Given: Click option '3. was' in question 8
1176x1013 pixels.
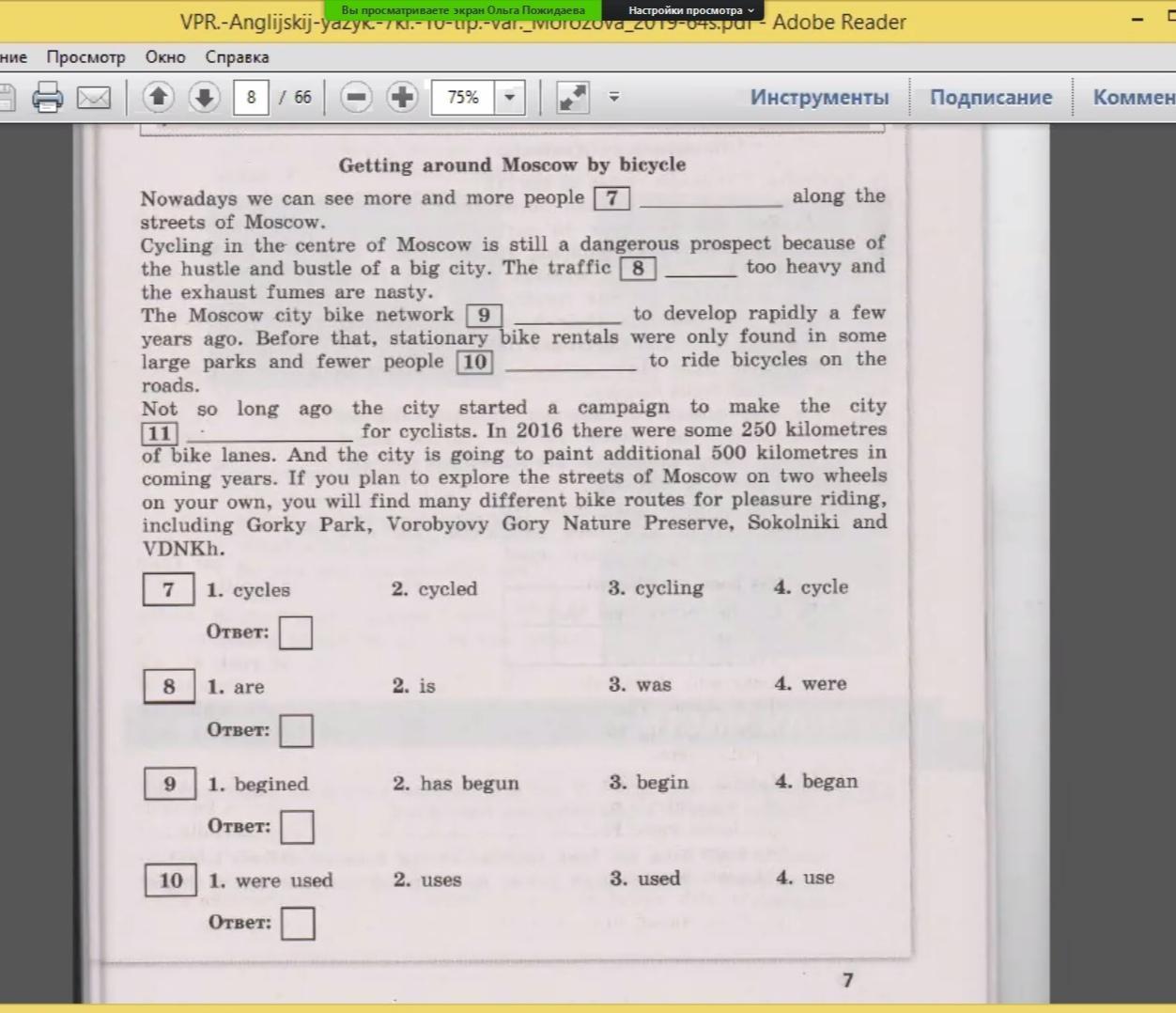Looking at the screenshot, I should pyautogui.click(x=641, y=684).
